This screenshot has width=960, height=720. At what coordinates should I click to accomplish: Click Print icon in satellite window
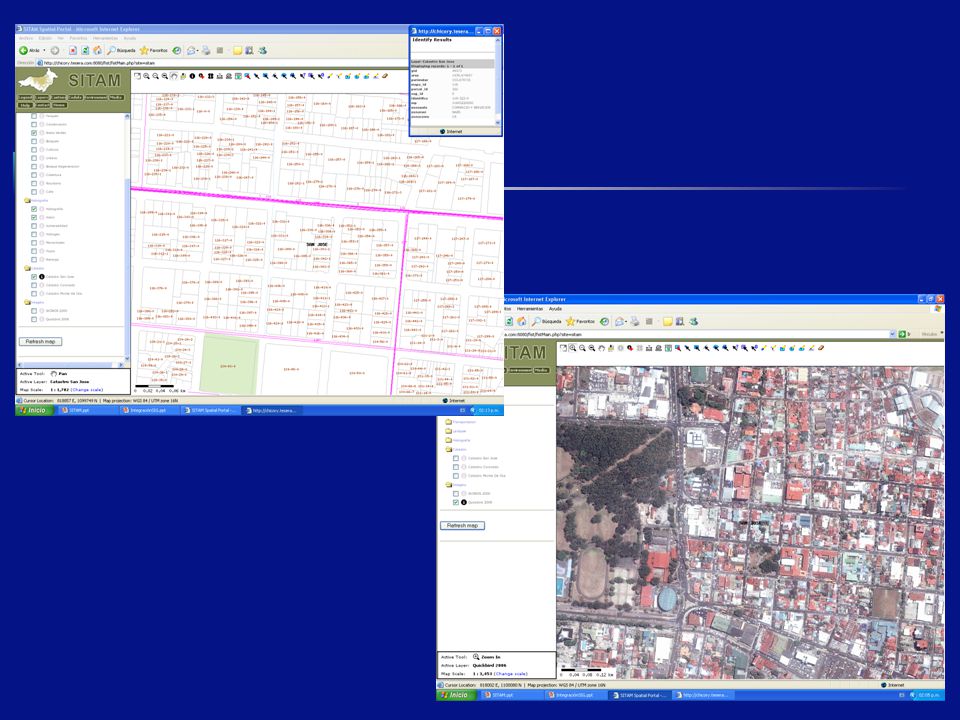[x=635, y=321]
